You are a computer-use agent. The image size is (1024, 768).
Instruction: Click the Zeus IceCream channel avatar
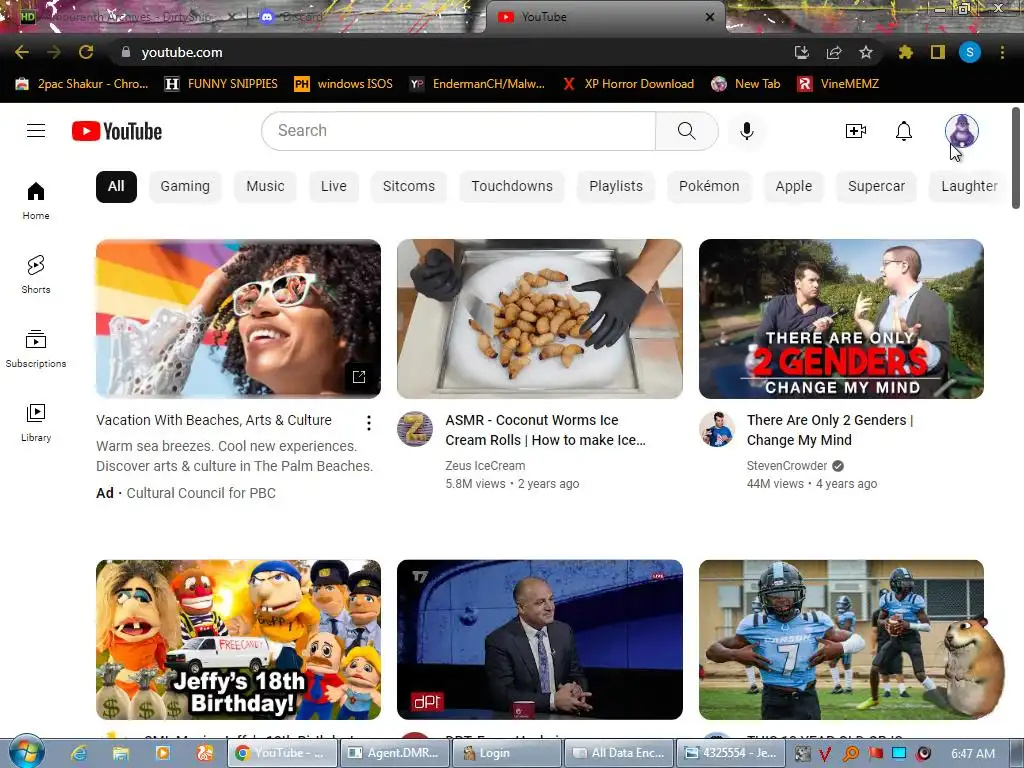click(415, 429)
